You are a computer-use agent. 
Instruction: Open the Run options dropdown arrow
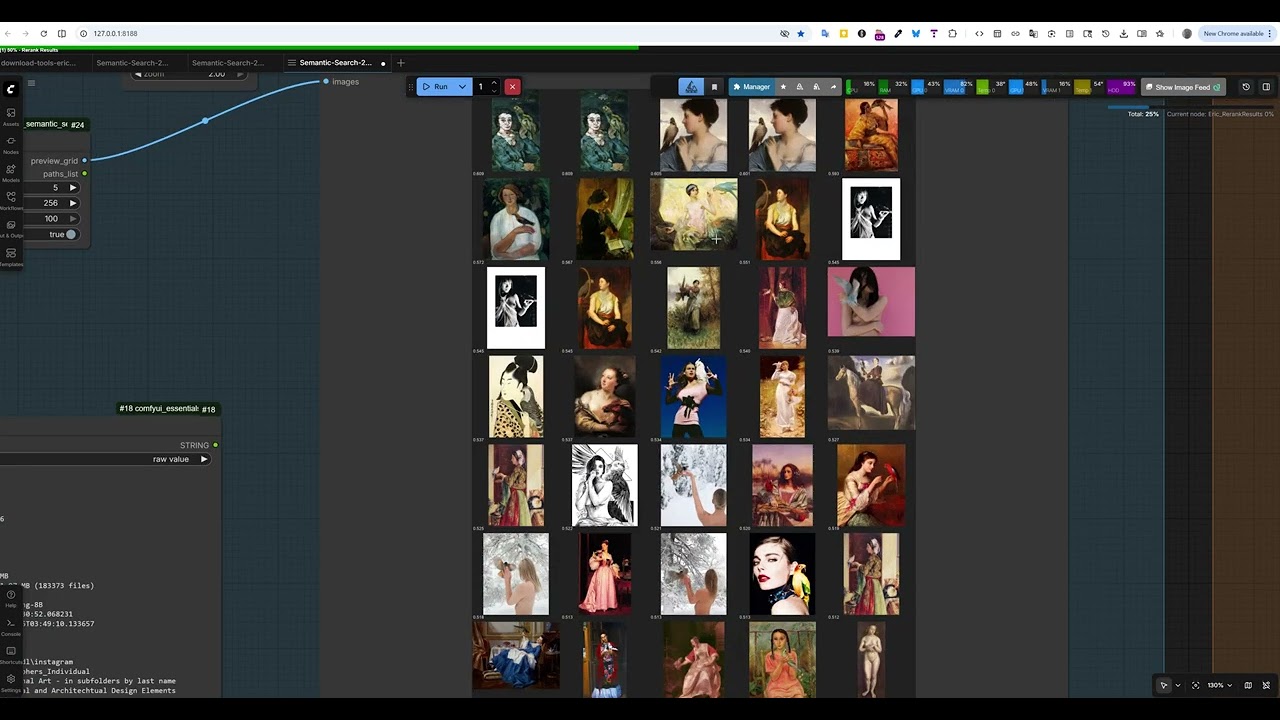click(462, 87)
